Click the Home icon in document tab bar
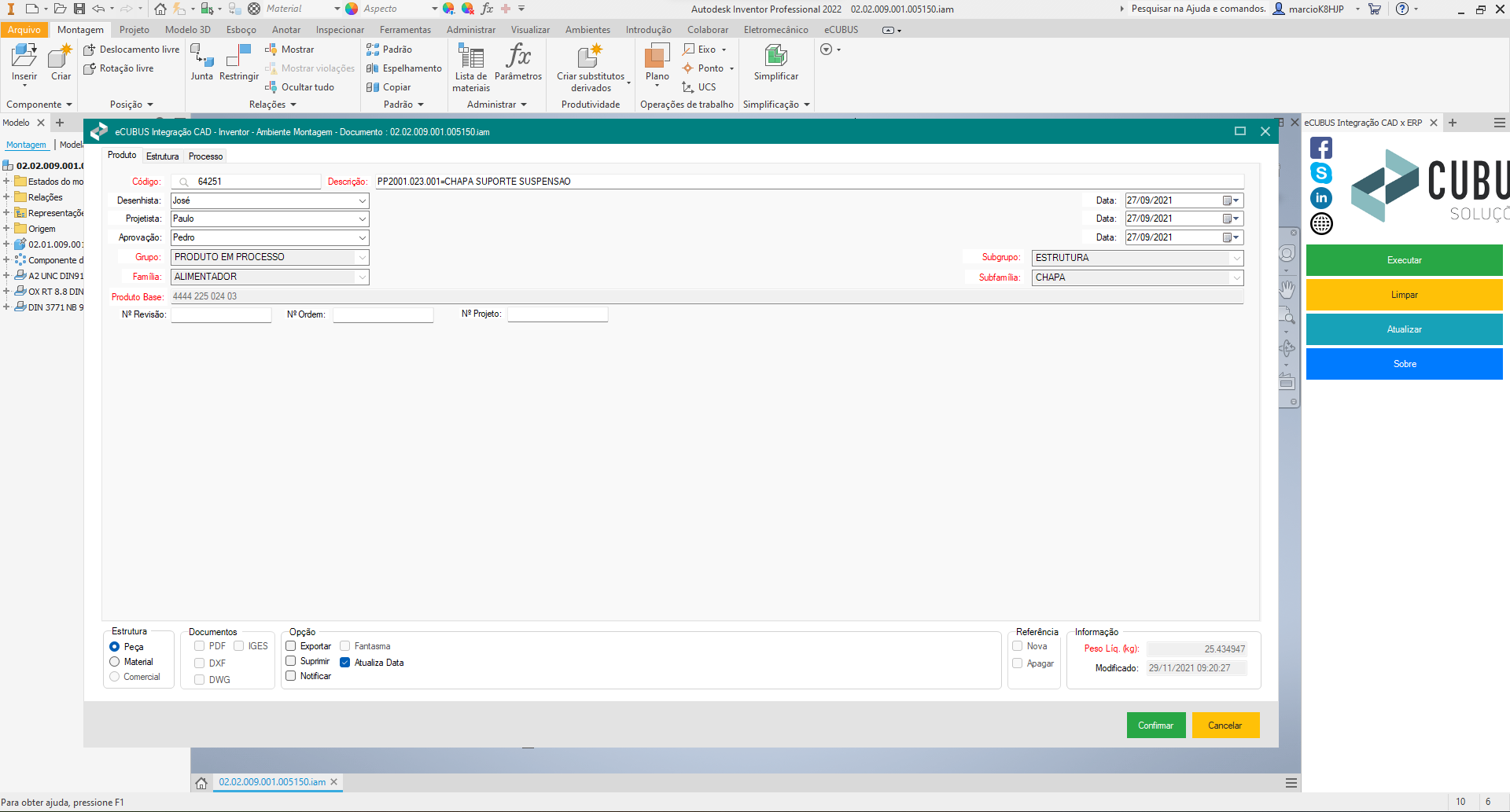The height and width of the screenshot is (812, 1510). click(201, 783)
